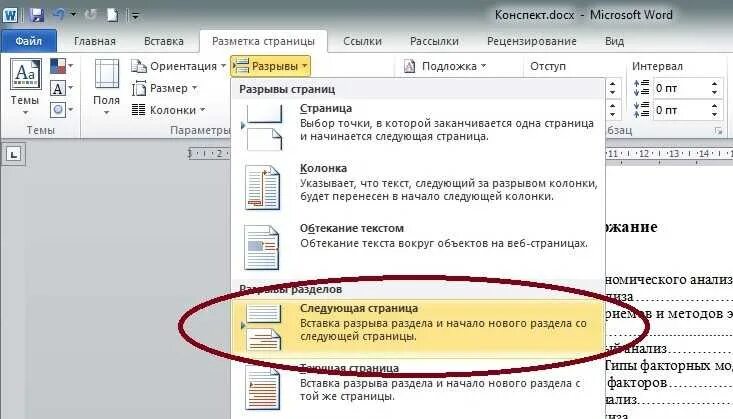Open paragraph dialog launcher in Абзац group
Image resolution: width=733 pixels, height=419 pixels.
point(718,131)
